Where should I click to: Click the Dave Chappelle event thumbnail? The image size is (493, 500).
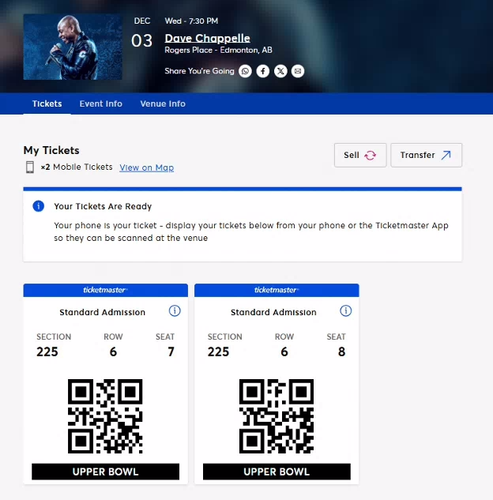[x=73, y=47]
